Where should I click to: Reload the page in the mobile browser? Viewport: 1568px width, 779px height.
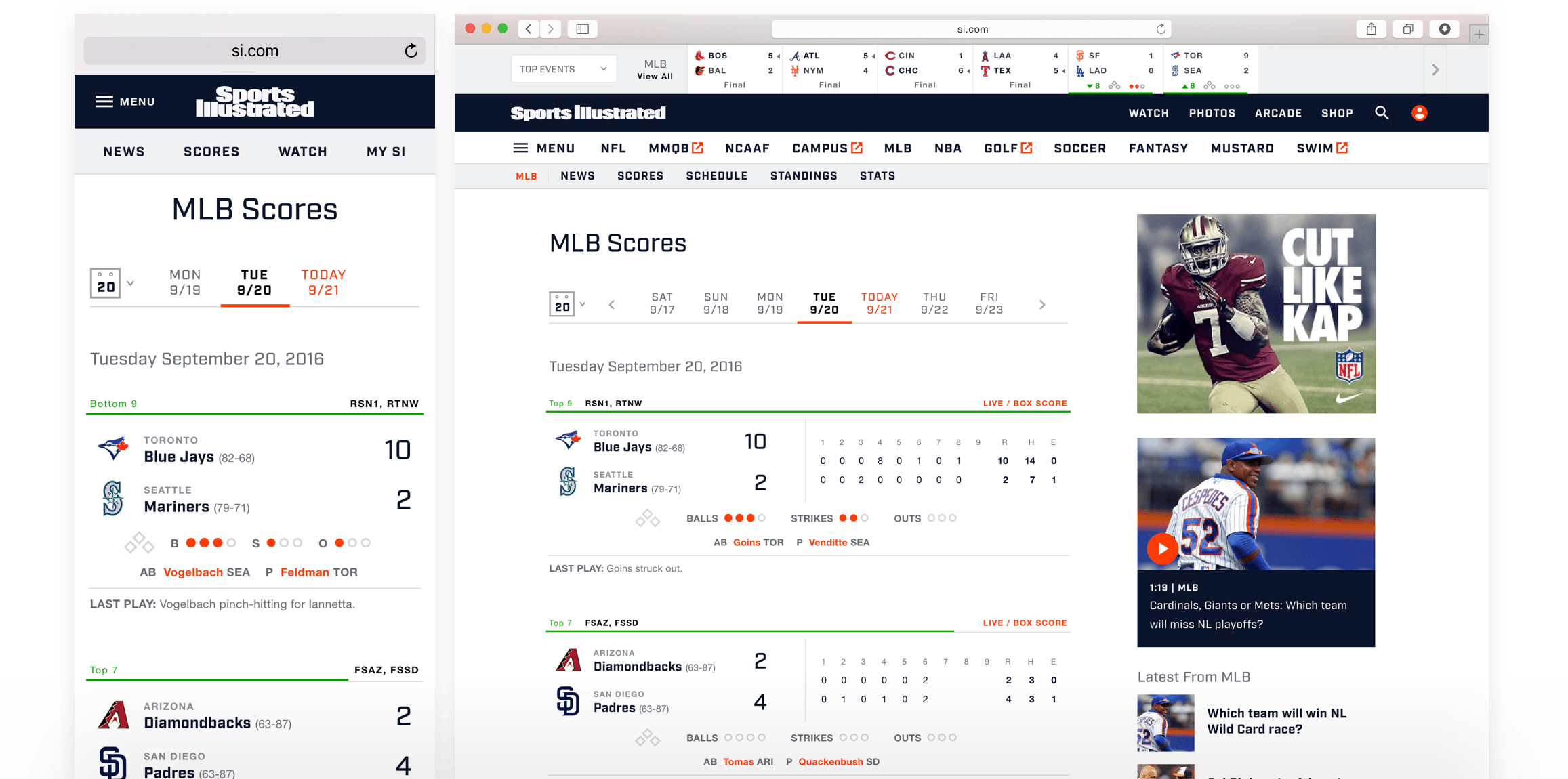pos(411,51)
